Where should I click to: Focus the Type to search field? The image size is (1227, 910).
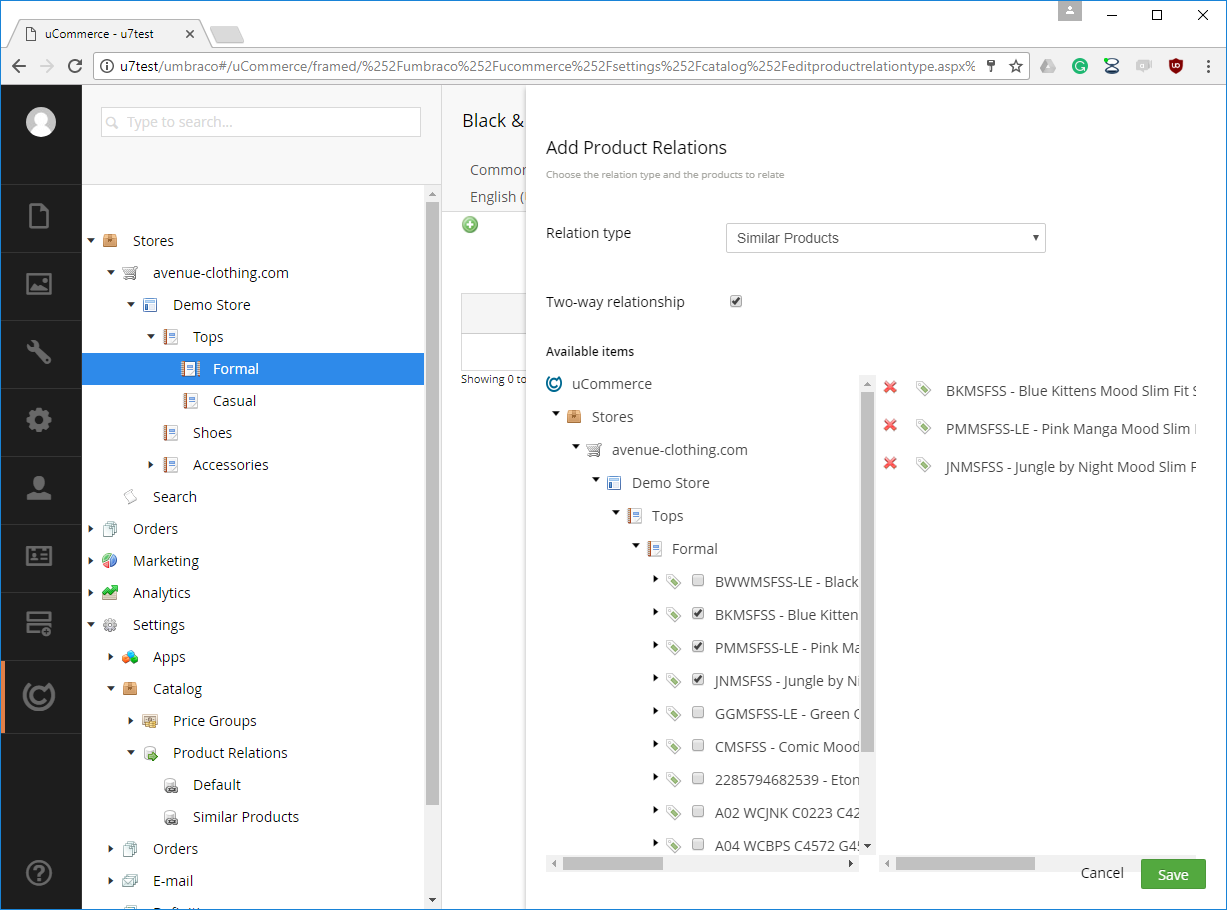point(260,122)
